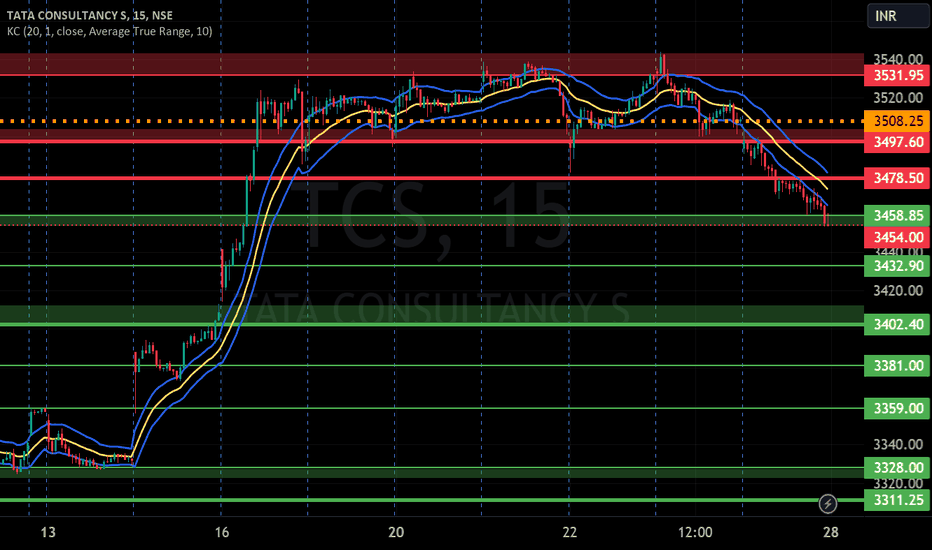Click the 3311.25 green price label

pyautogui.click(x=897, y=500)
